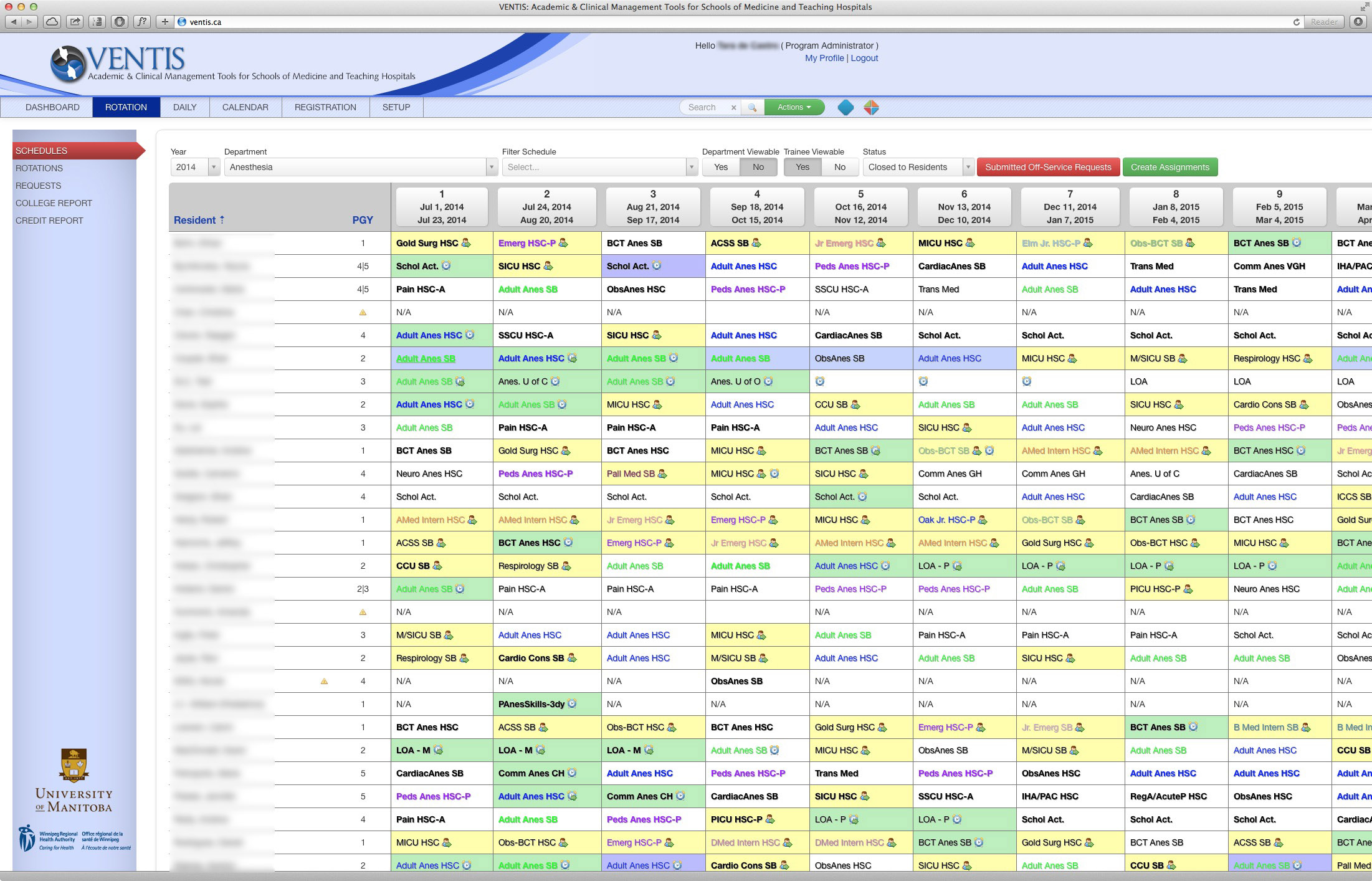The width and height of the screenshot is (1372, 881).
Task: Click the multicolored diamond icon
Action: pos(871,108)
